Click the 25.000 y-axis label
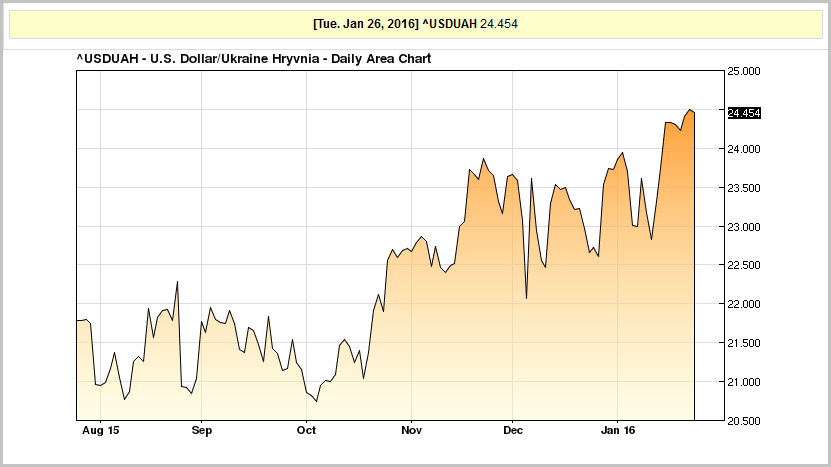 (x=744, y=72)
